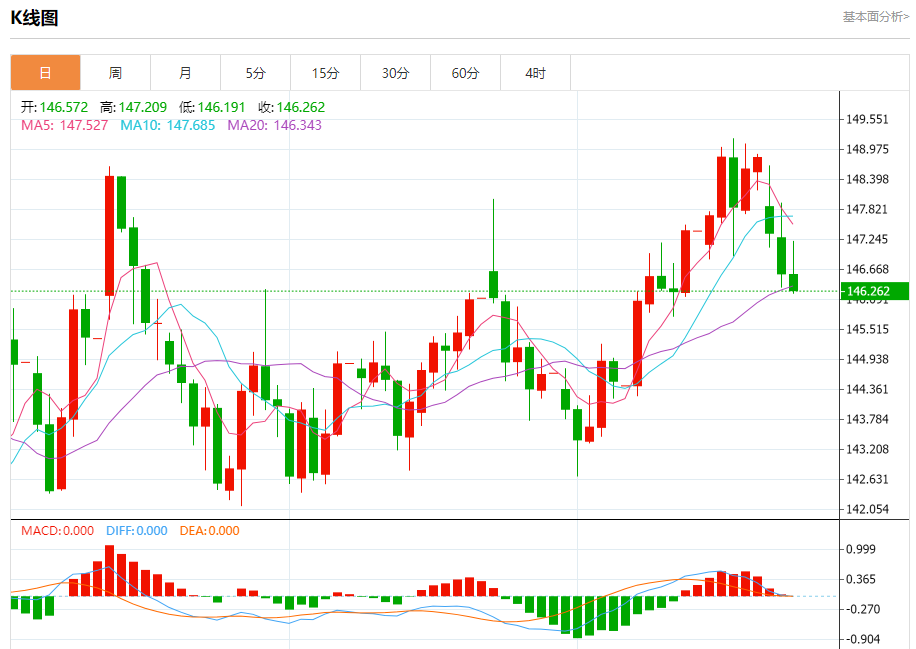
Task: Open the 基本面分析 link
Action: [x=876, y=17]
